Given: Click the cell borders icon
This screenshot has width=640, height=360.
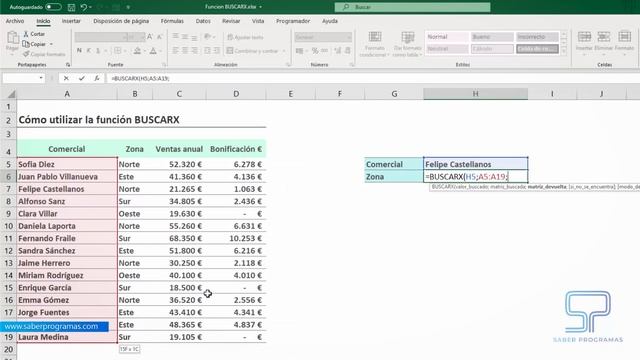Looking at the screenshot, I should pos(118,51).
